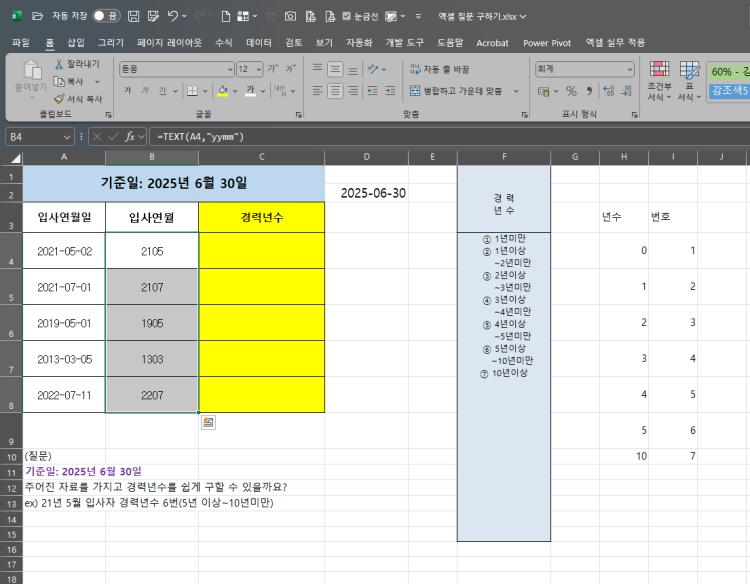Switch to Page Layout (페이지 레이아웃) tab
The image size is (750, 584).
point(169,43)
